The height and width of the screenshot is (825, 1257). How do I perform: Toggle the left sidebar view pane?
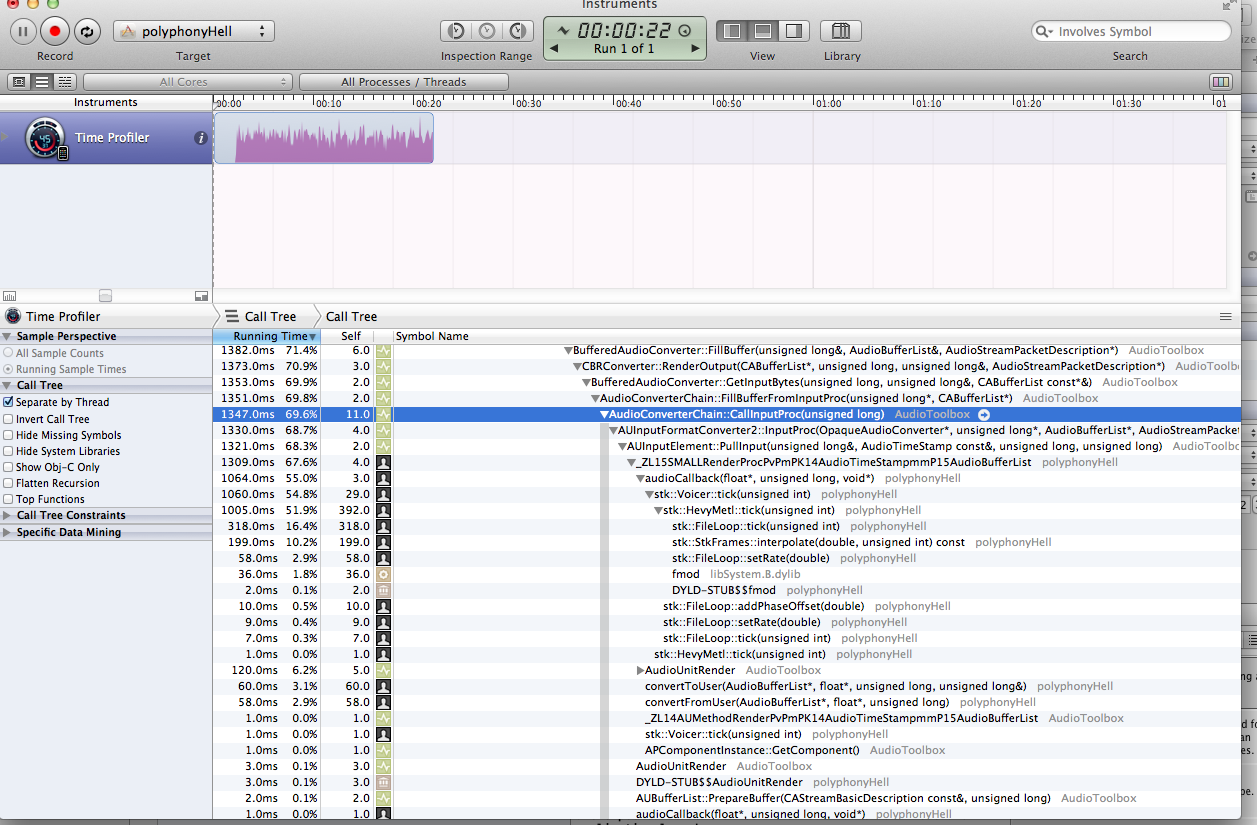click(732, 31)
